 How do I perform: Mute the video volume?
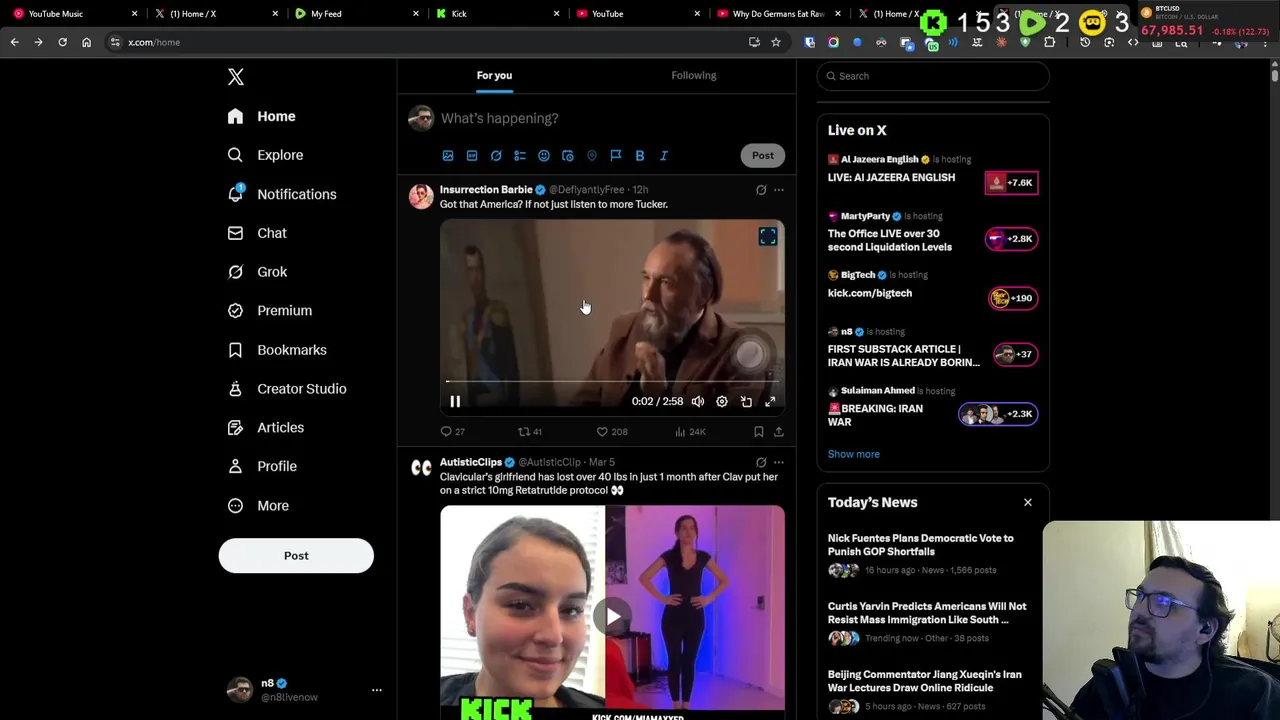pyautogui.click(x=698, y=401)
